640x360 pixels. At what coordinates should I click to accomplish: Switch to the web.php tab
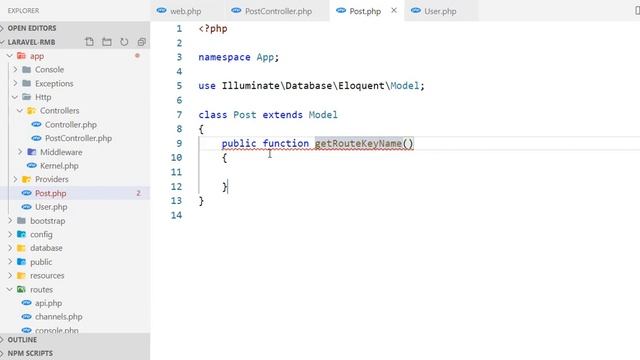pos(179,11)
